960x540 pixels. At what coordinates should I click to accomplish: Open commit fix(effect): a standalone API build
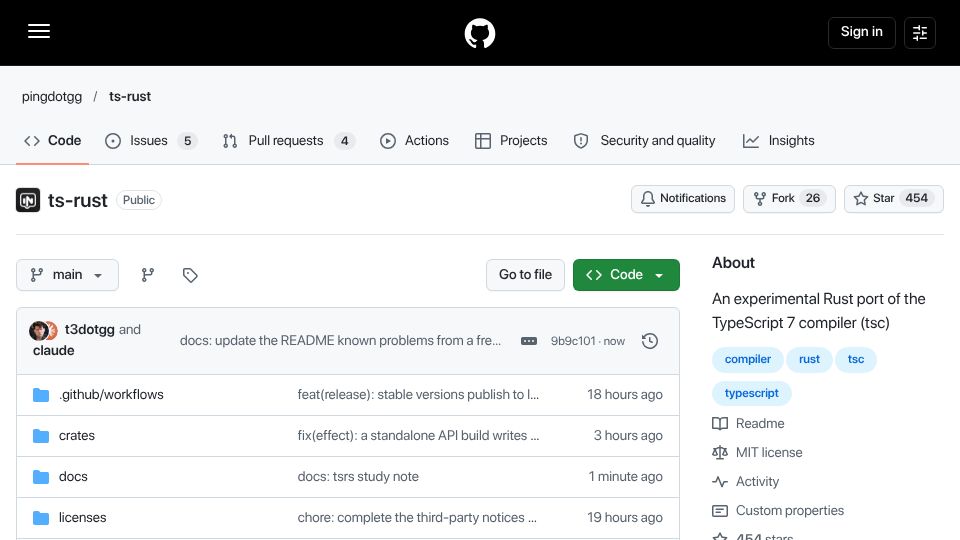418,436
